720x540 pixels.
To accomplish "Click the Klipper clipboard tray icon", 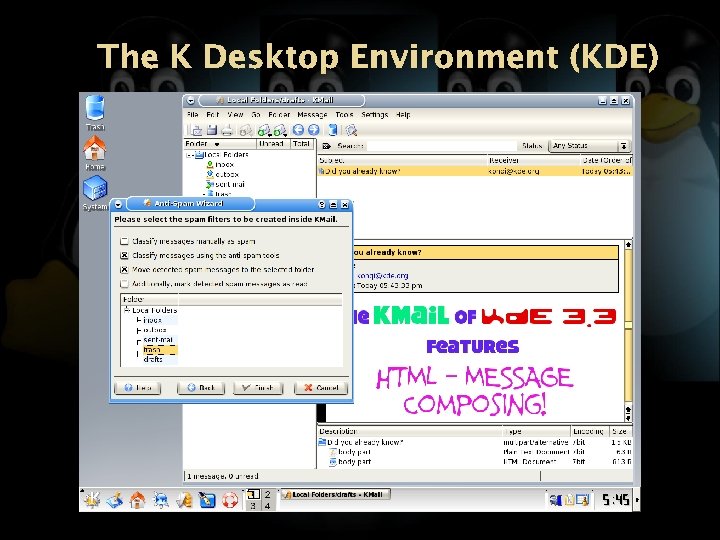I will [569, 500].
